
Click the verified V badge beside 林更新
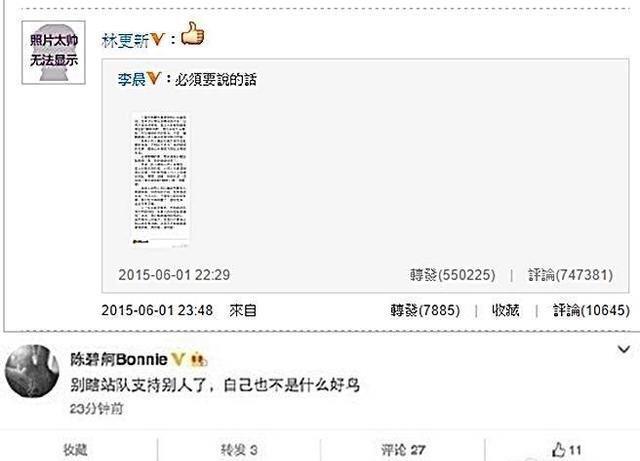tap(157, 40)
